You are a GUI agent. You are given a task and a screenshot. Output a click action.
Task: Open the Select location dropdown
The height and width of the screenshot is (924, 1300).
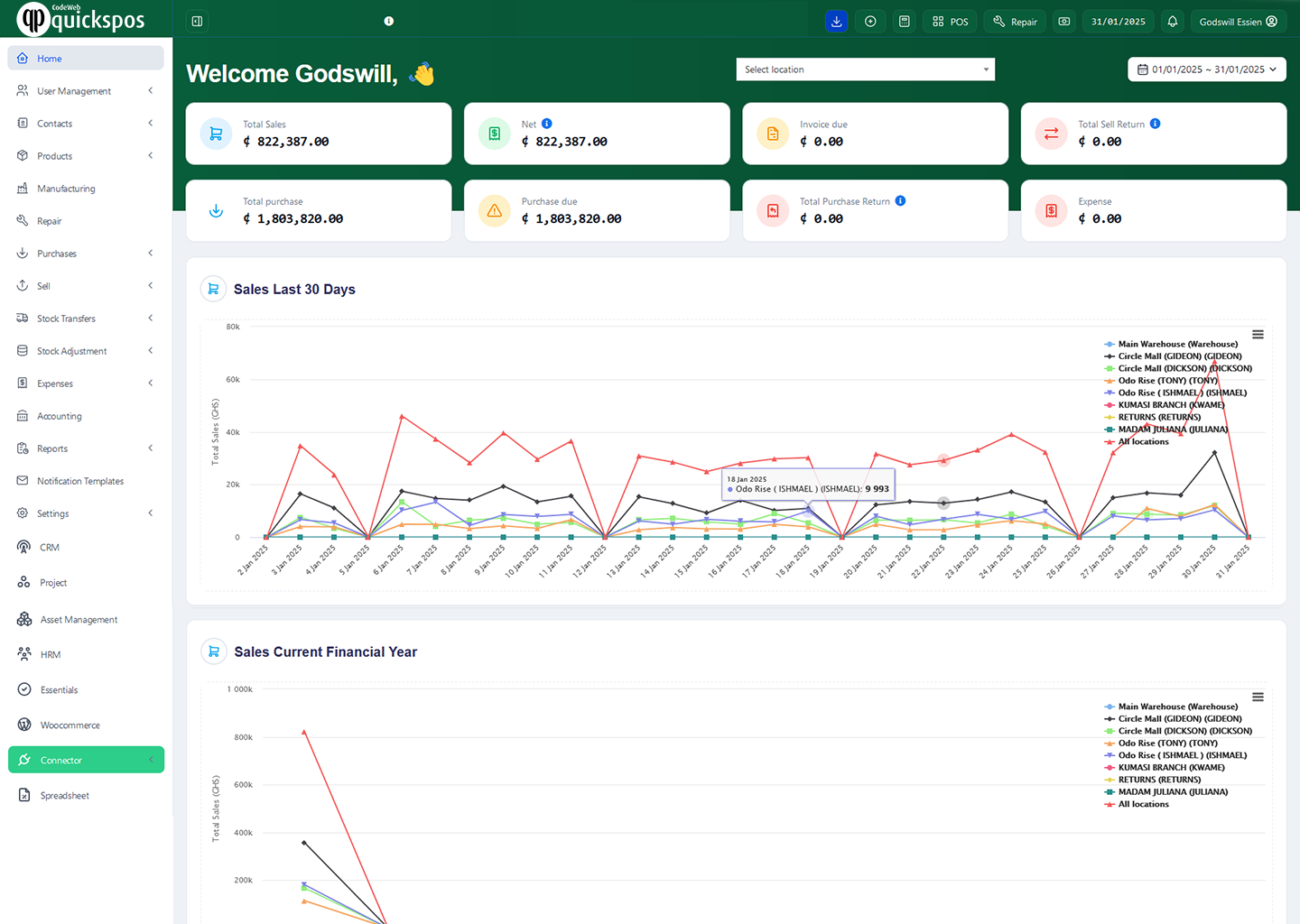coord(865,69)
